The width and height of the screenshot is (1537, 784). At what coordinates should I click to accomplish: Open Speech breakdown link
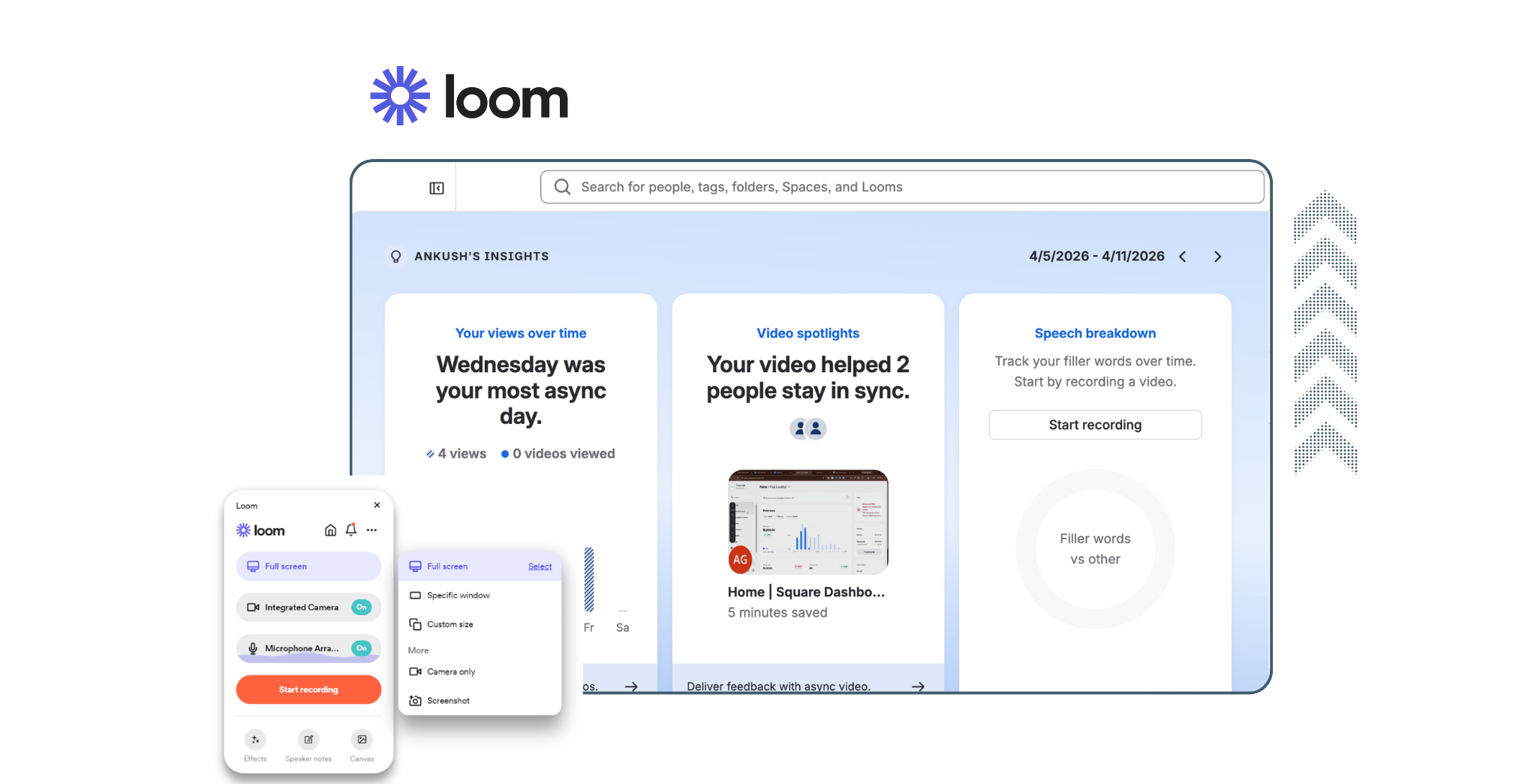tap(1095, 333)
